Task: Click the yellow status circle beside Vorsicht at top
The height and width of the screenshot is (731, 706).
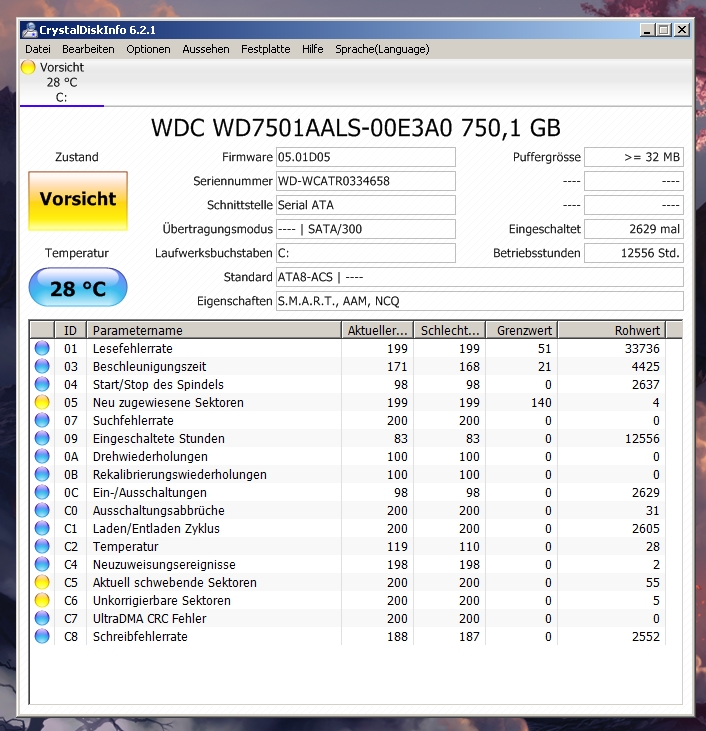Action: pos(28,67)
